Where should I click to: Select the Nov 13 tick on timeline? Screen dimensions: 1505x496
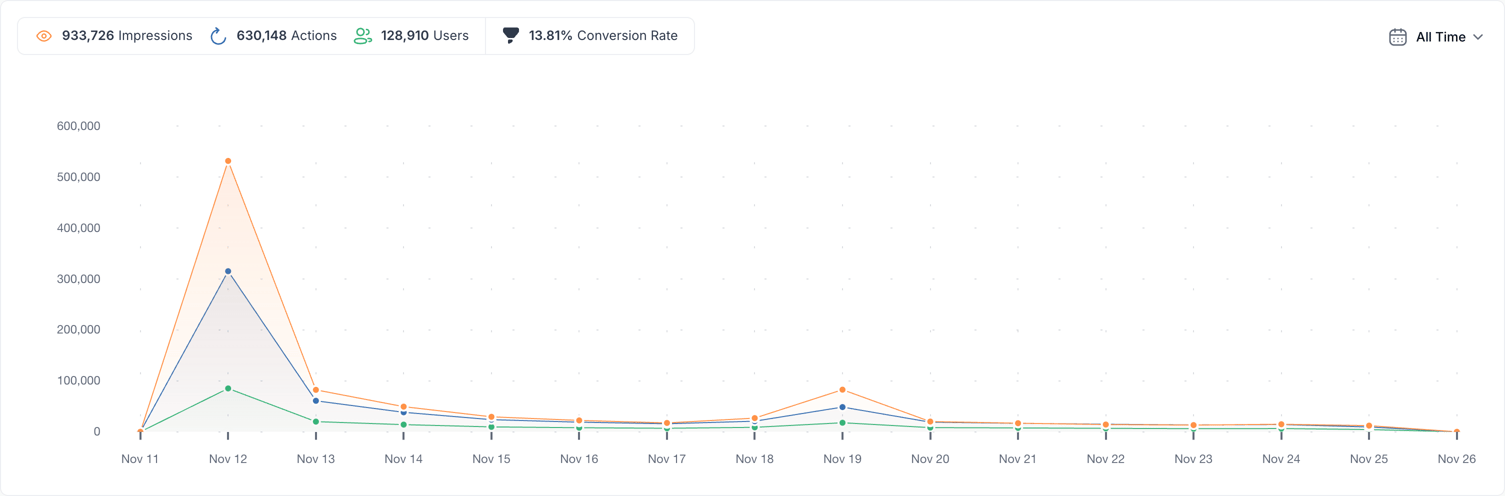pos(316,435)
